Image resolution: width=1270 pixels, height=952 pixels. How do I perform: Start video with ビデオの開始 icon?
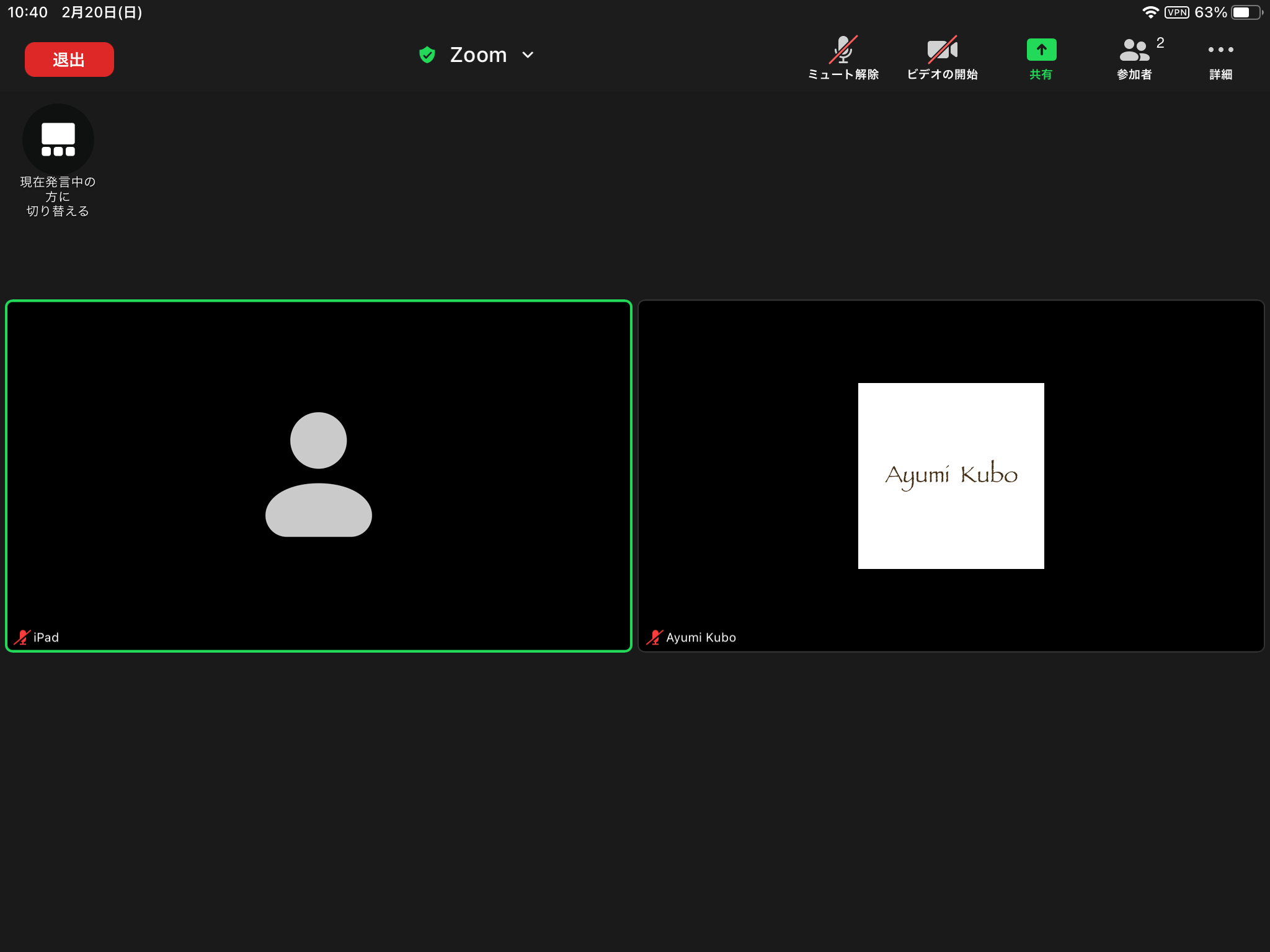pos(943,50)
